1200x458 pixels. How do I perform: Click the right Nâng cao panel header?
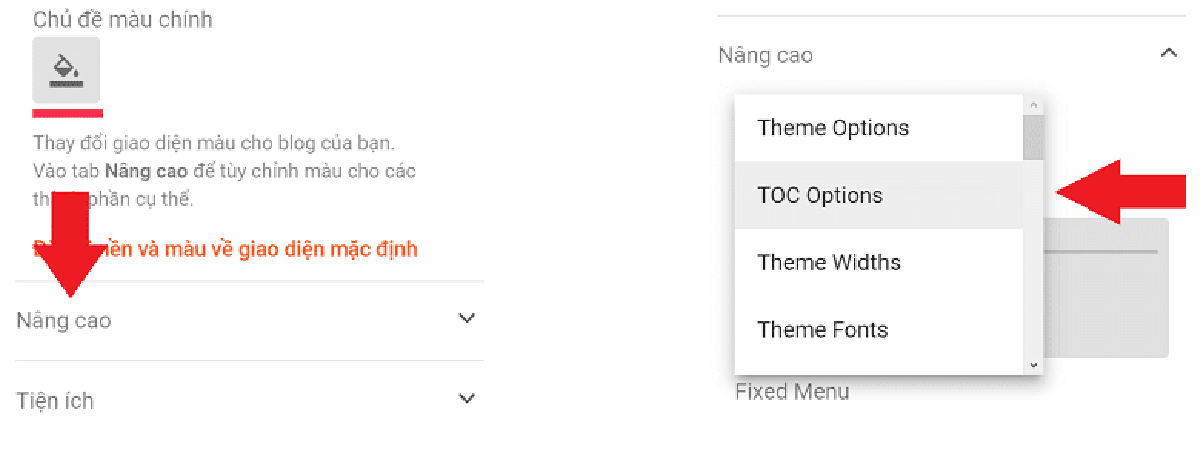pyautogui.click(x=766, y=55)
